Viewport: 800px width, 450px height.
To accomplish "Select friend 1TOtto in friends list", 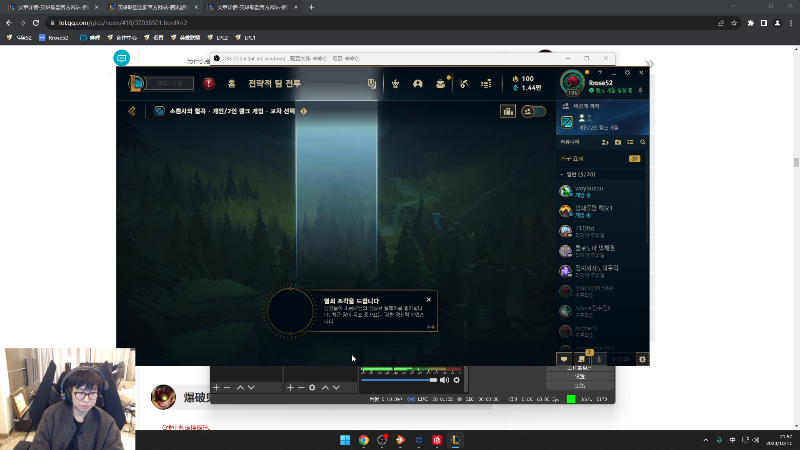I will click(601, 231).
